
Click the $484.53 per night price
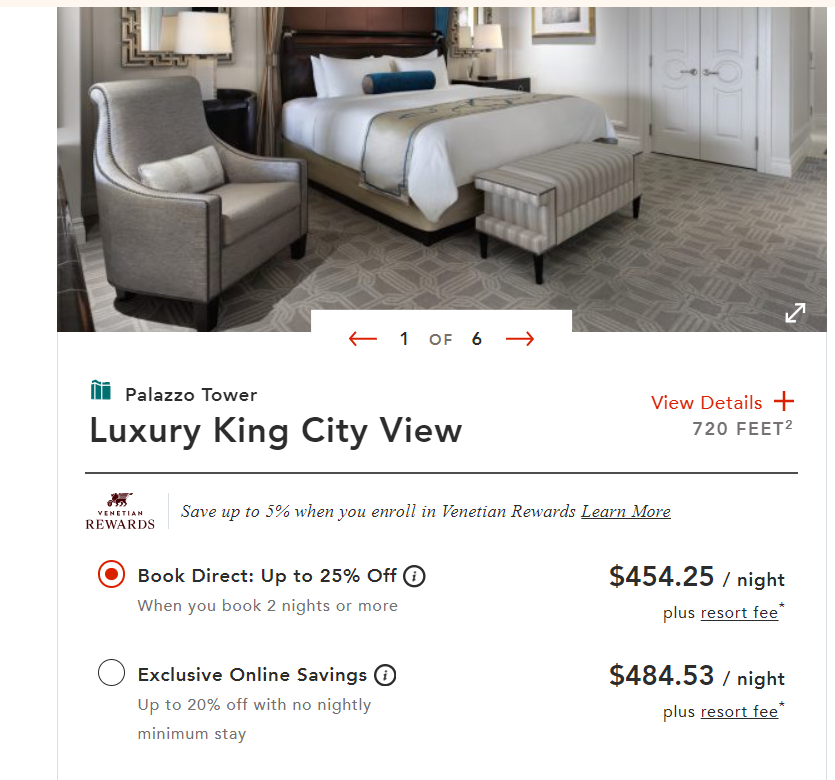point(660,677)
